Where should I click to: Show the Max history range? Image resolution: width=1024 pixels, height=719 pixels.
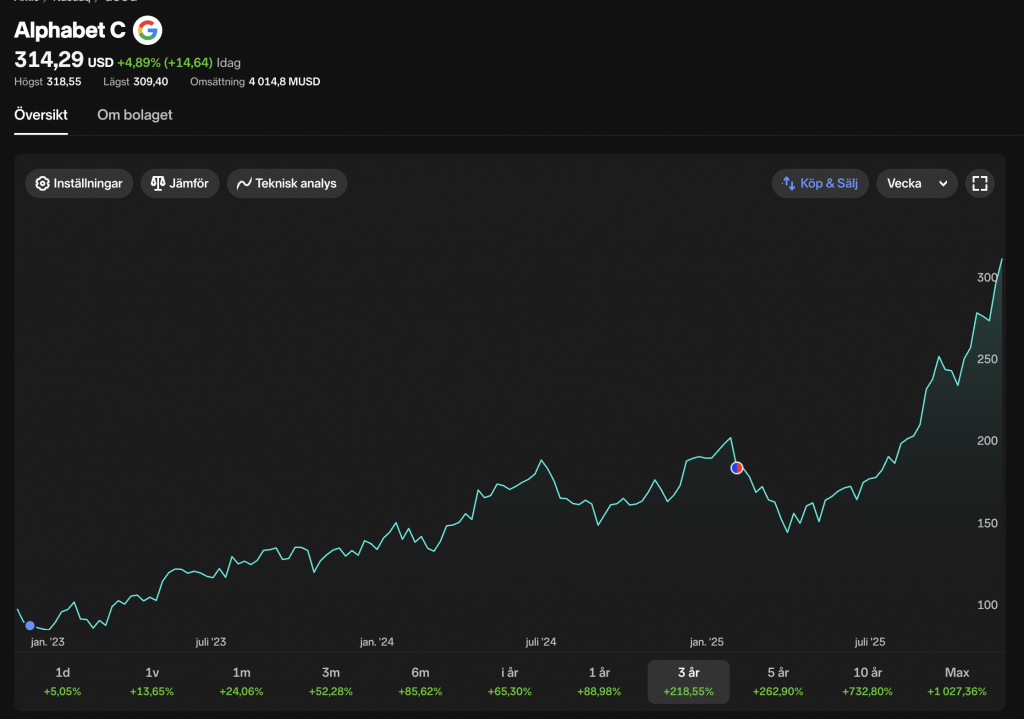click(x=957, y=681)
